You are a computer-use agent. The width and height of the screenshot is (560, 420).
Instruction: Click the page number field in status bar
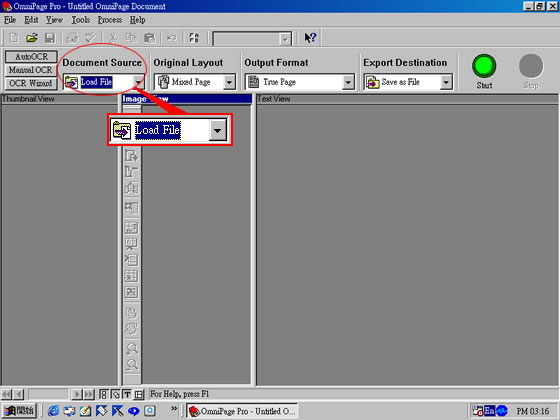pos(48,394)
